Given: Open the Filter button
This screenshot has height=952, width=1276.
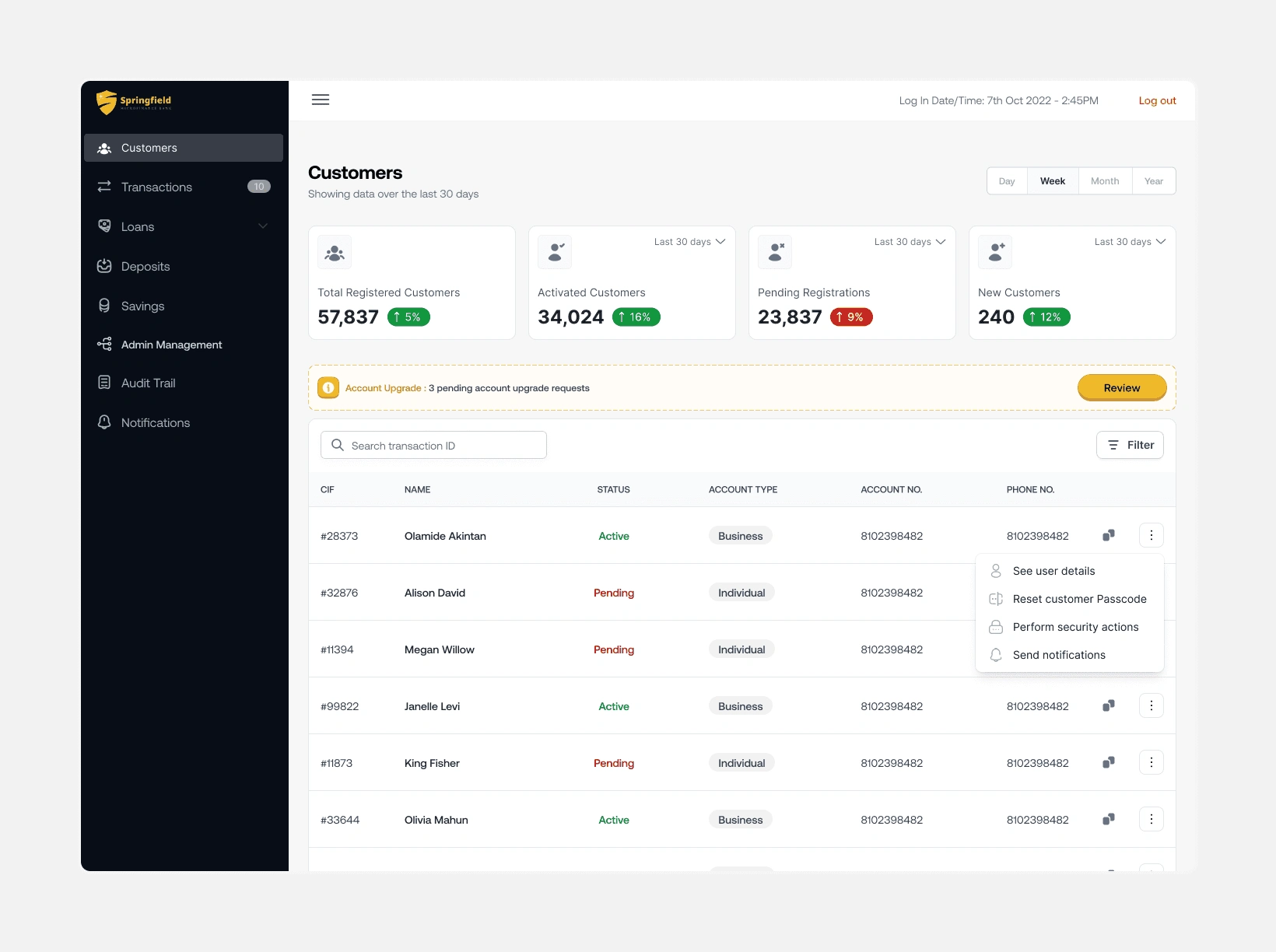Looking at the screenshot, I should pos(1130,445).
